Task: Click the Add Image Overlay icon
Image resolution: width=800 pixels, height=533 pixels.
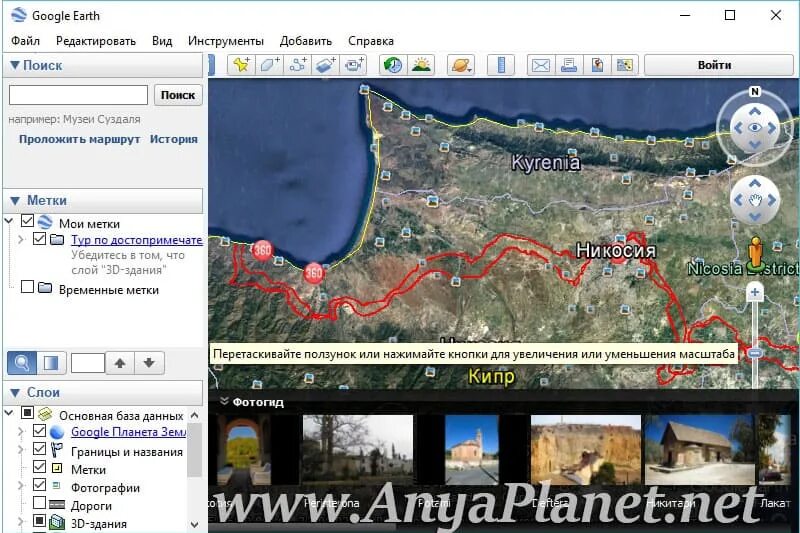Action: tap(325, 65)
